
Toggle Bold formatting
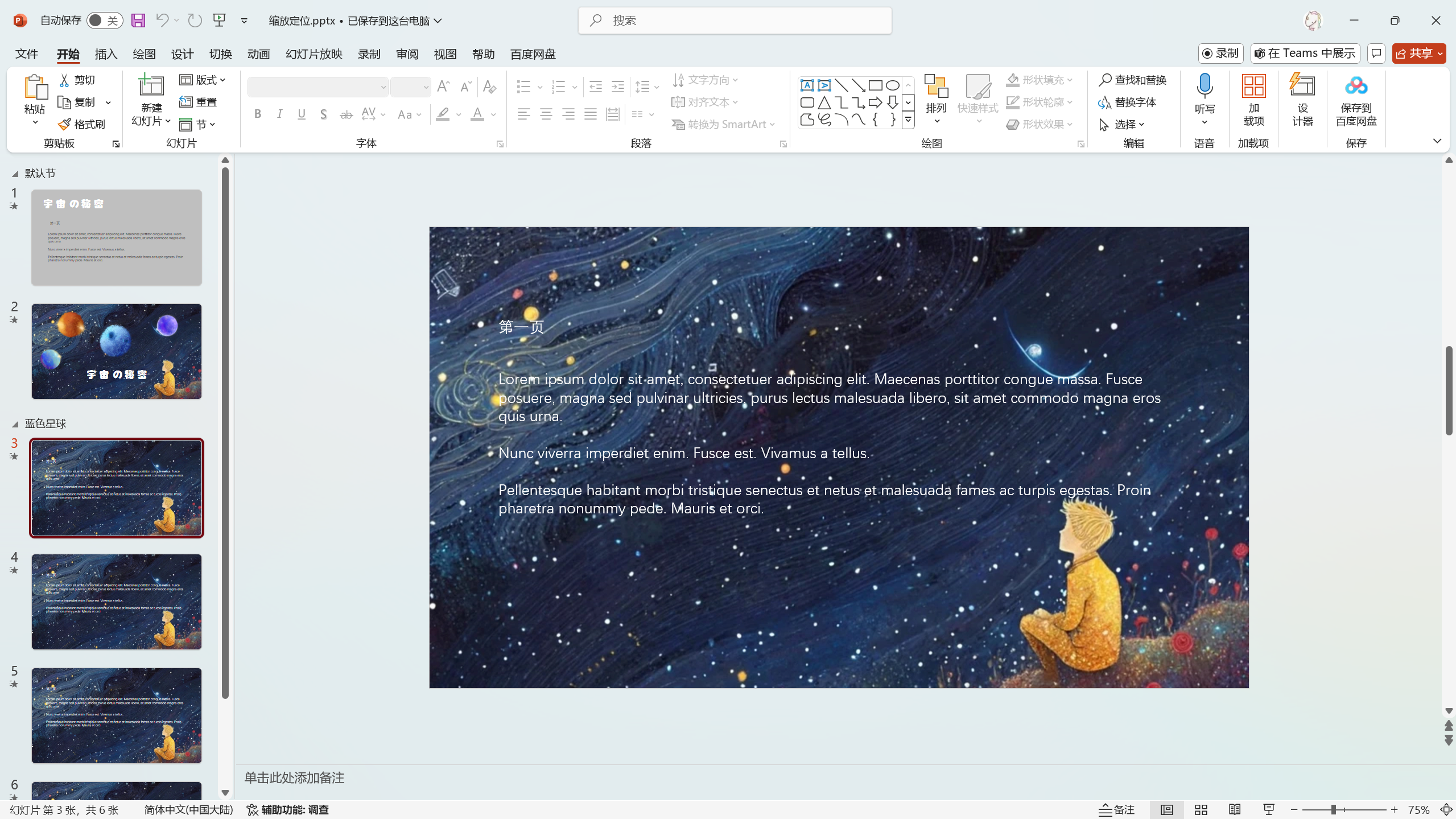pos(258,114)
